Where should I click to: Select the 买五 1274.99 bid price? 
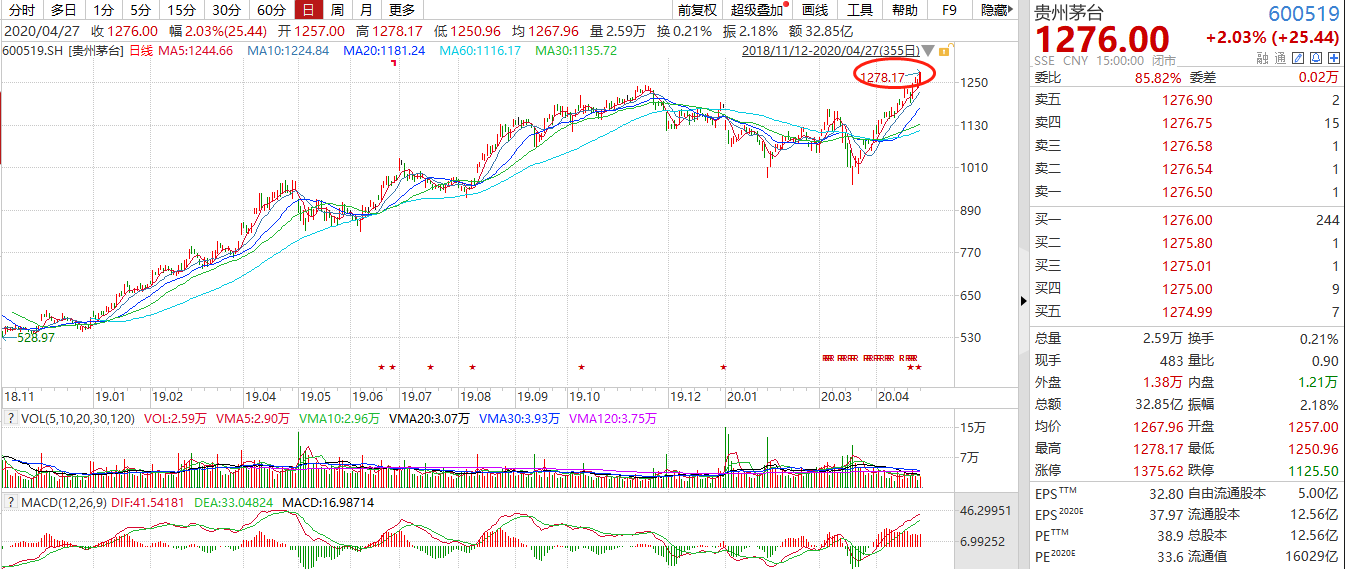1186,312
